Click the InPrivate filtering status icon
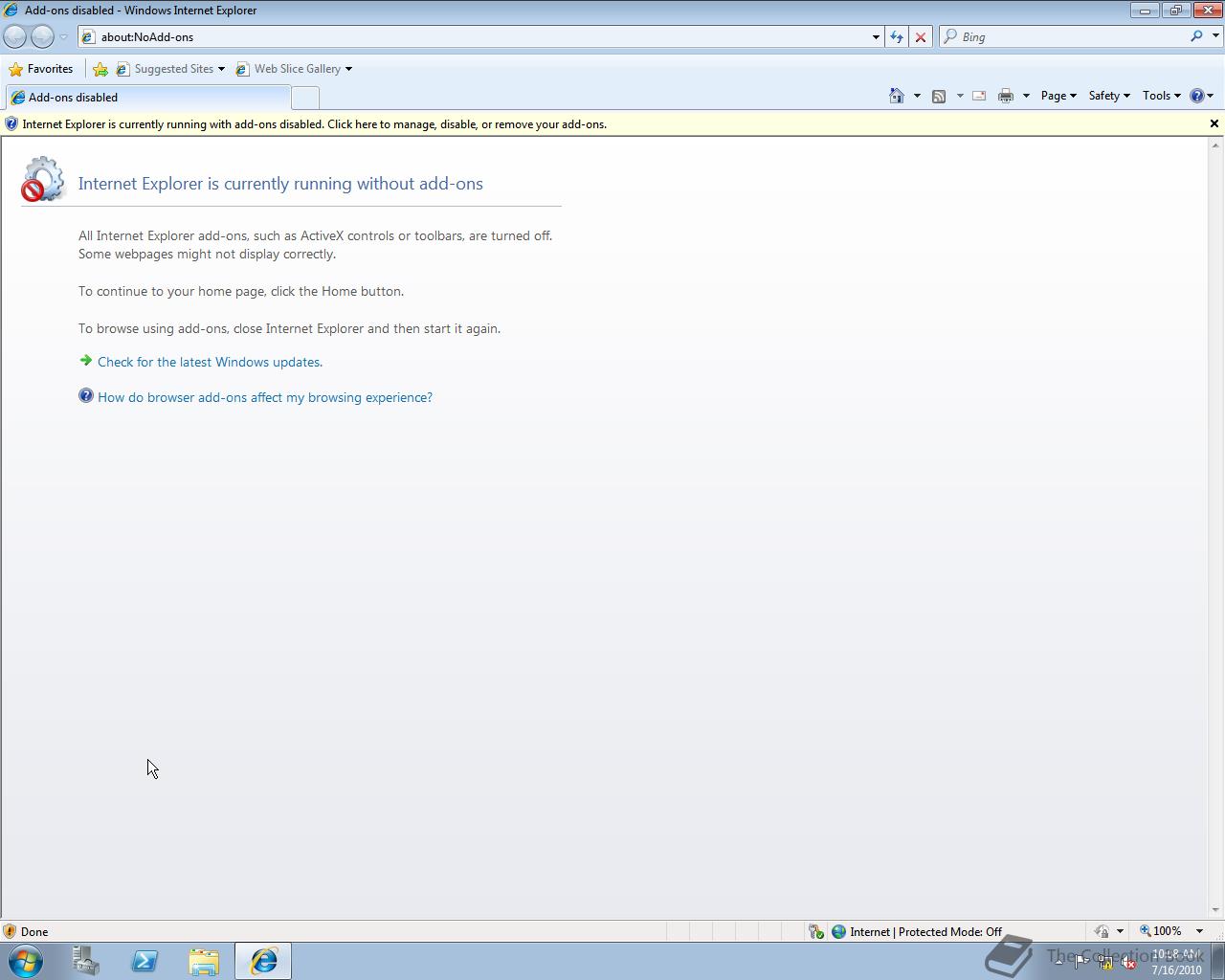This screenshot has height=980, width=1225. tap(1102, 931)
